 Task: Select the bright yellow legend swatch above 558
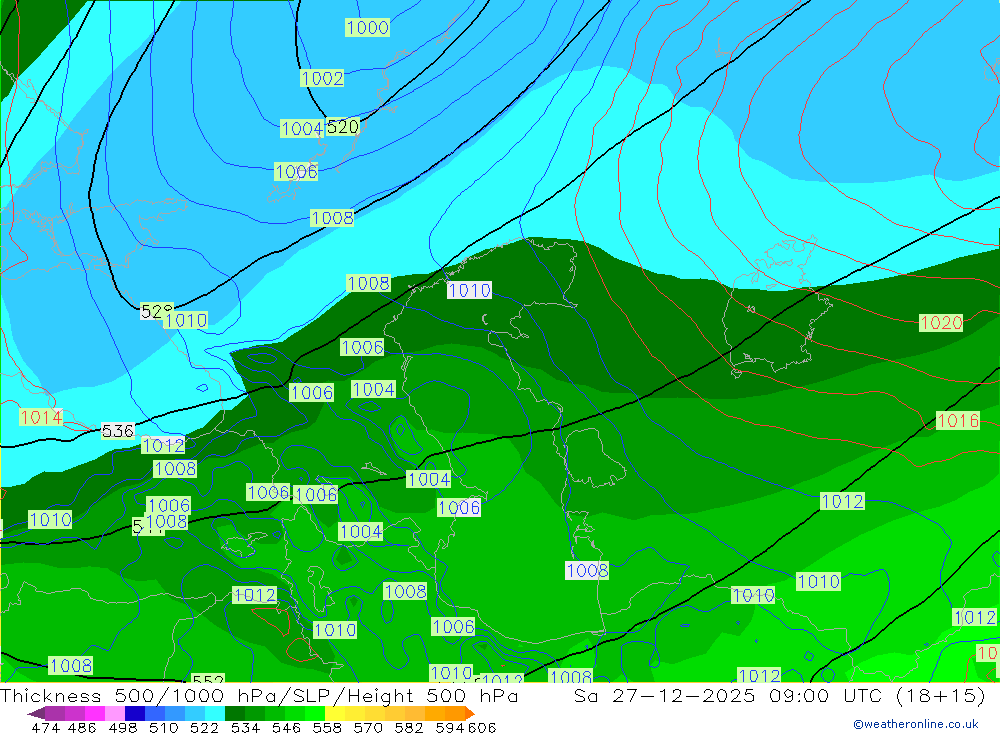click(335, 713)
